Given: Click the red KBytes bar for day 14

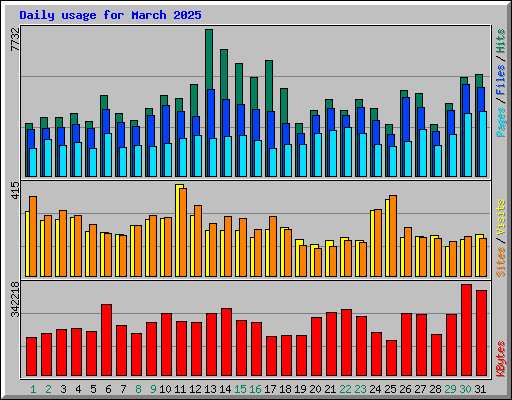Looking at the screenshot, I should click(226, 342).
